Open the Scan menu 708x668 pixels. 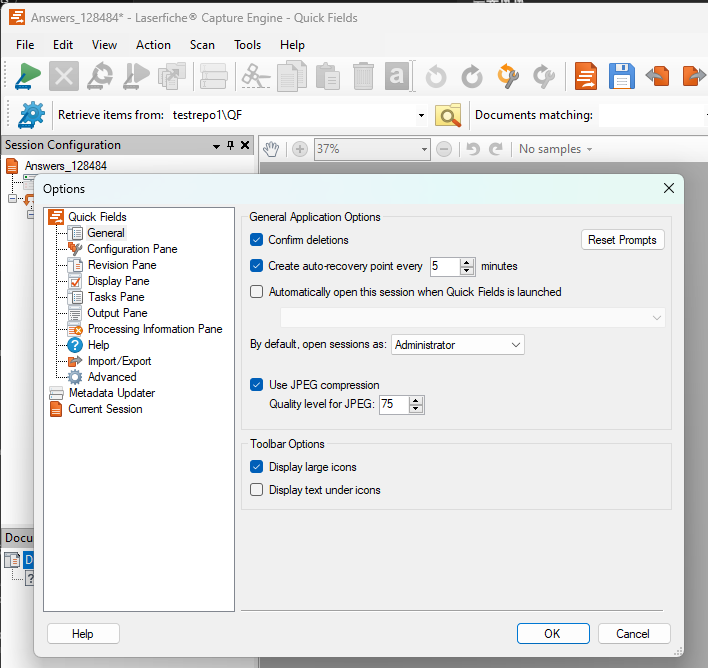pos(202,45)
